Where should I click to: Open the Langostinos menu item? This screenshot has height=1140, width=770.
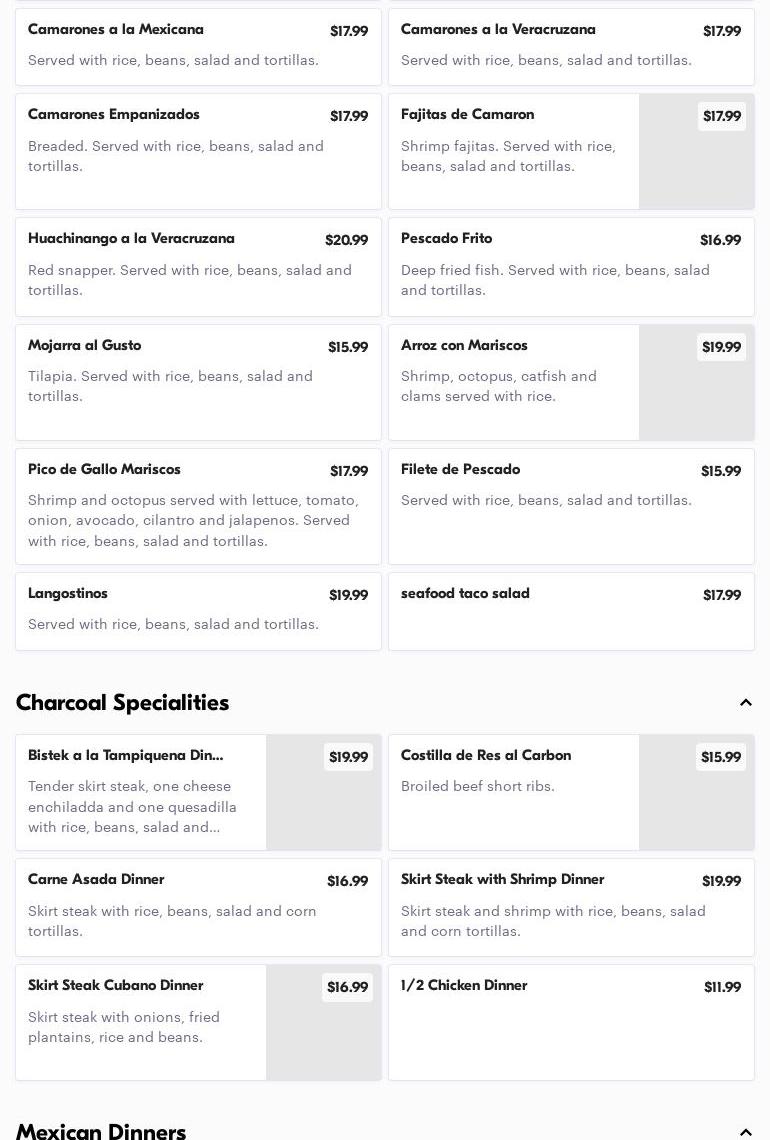point(198,611)
